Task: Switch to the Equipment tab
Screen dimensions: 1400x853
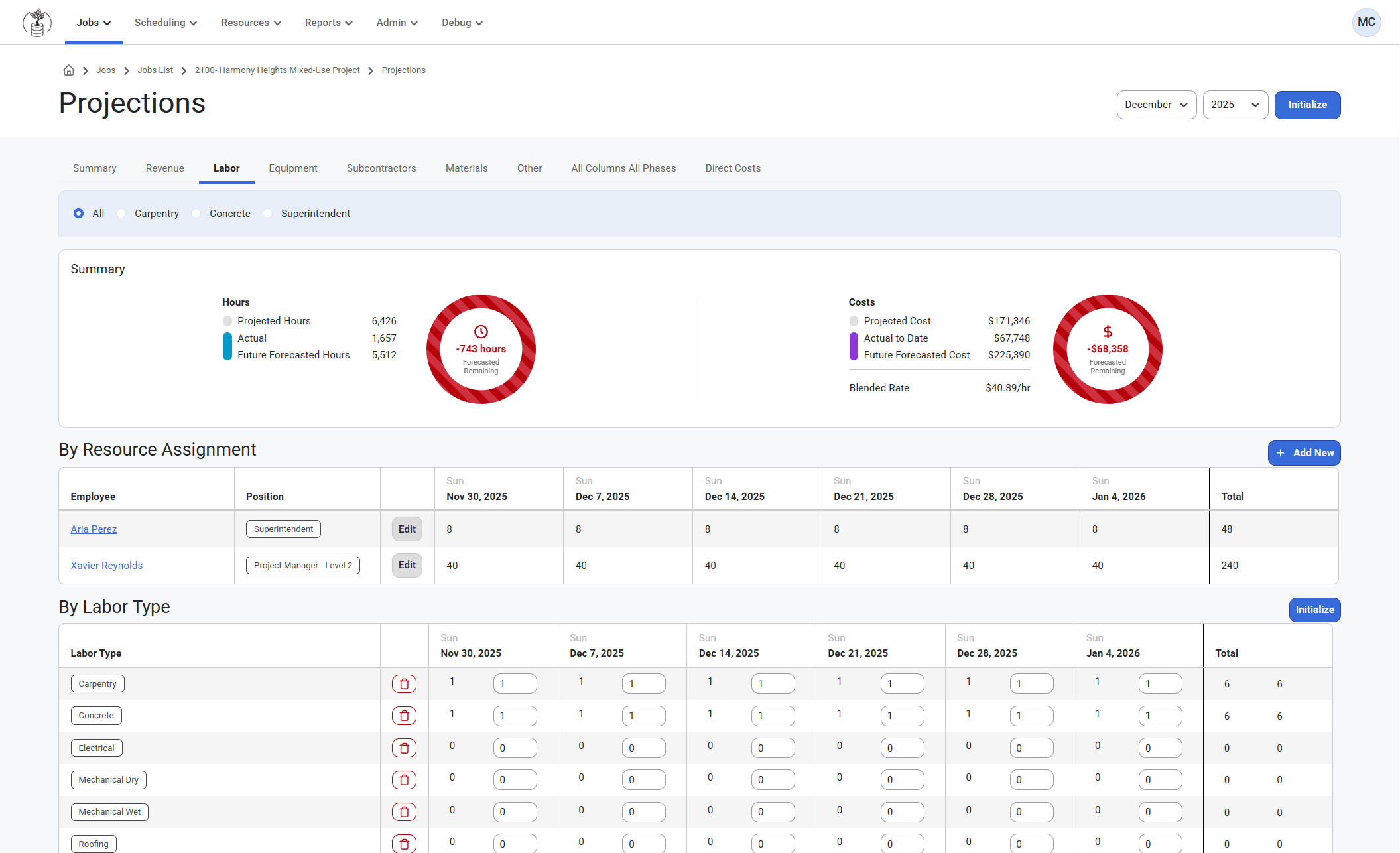Action: [x=292, y=168]
